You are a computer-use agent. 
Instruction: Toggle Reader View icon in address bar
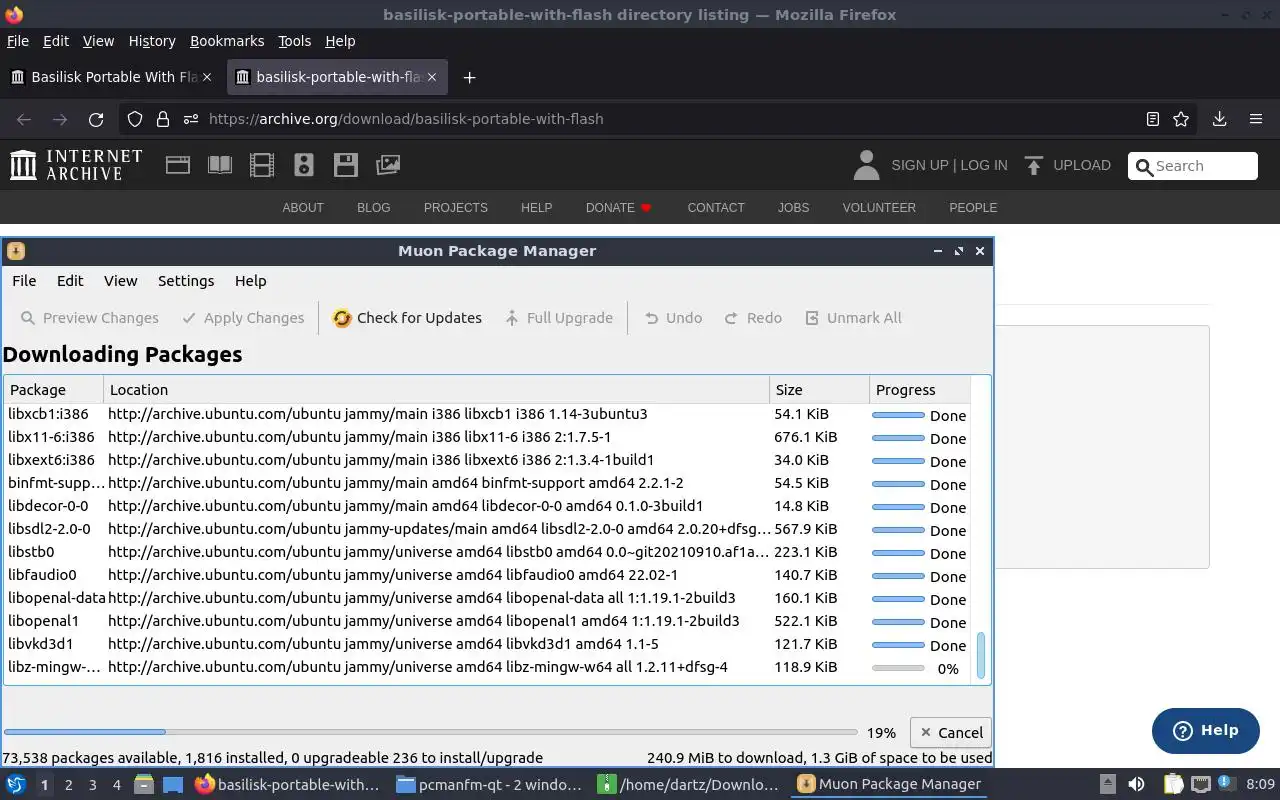tap(1153, 119)
